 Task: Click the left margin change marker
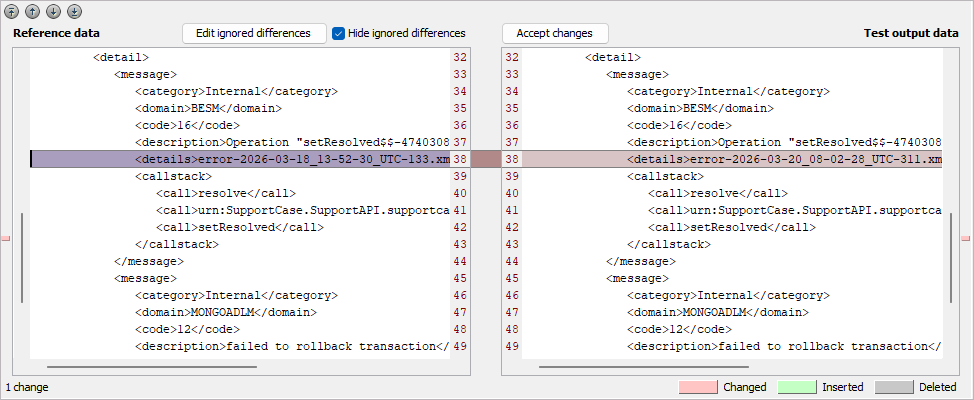click(x=6, y=238)
